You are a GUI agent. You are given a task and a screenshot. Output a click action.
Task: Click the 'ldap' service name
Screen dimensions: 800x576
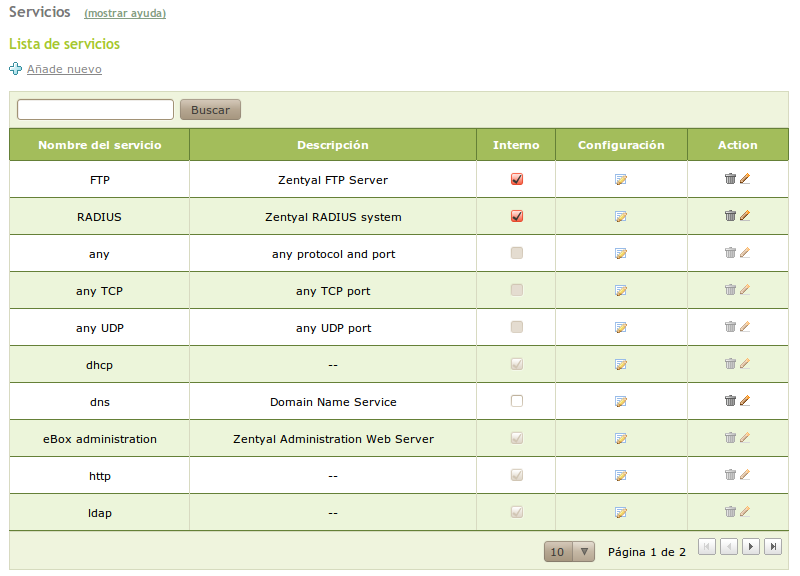99,513
